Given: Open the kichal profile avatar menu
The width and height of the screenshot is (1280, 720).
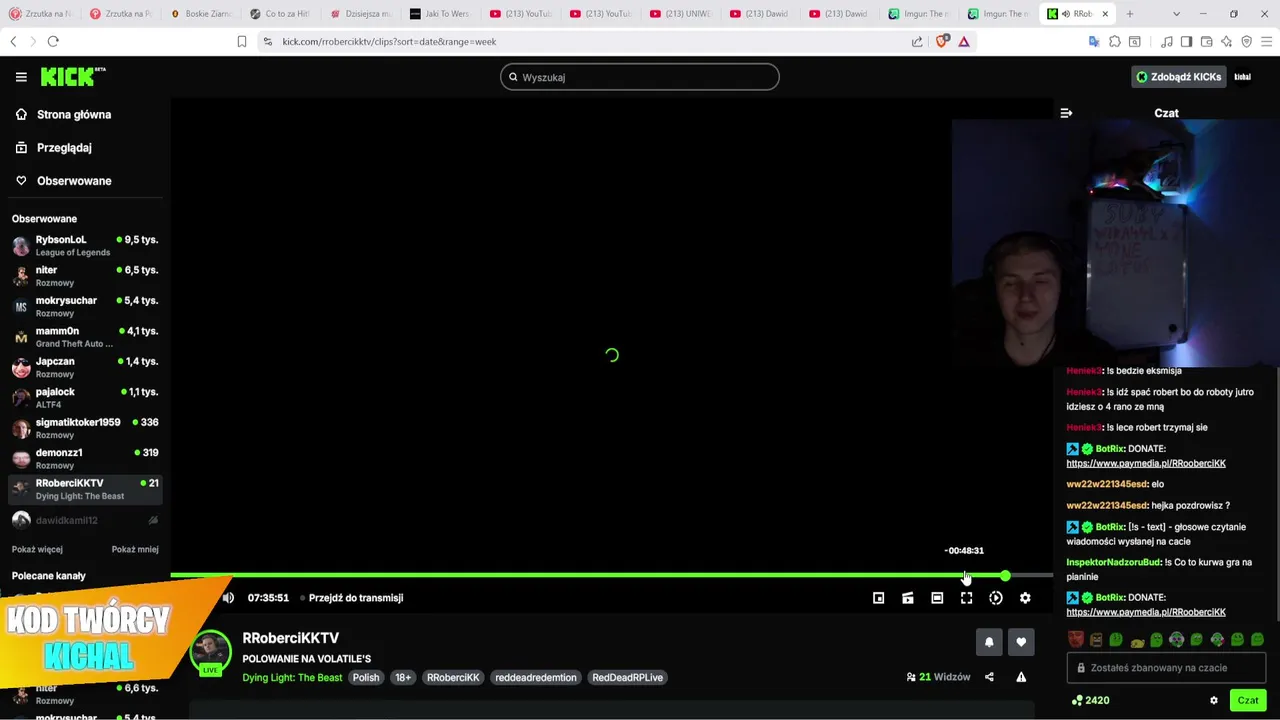Looking at the screenshot, I should 1243,77.
